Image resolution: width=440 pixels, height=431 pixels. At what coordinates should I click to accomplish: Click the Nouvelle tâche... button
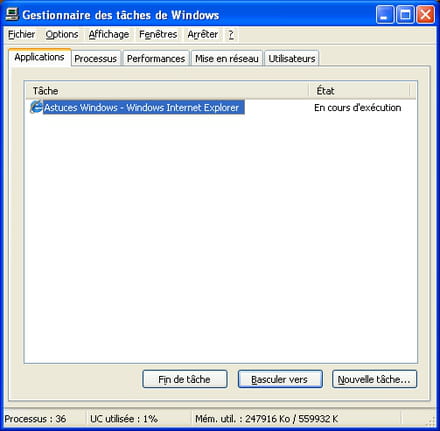374,379
